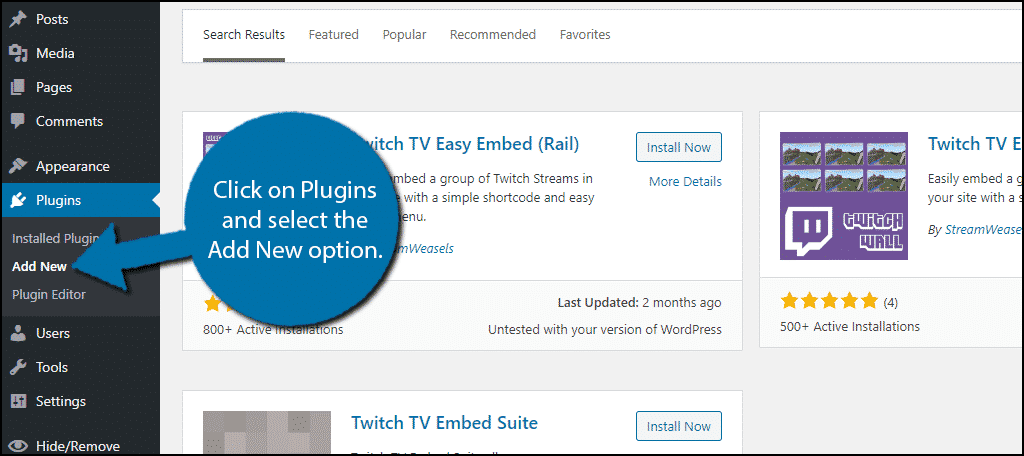
Task: Click the Hide/Remove eye icon
Action: (18, 446)
